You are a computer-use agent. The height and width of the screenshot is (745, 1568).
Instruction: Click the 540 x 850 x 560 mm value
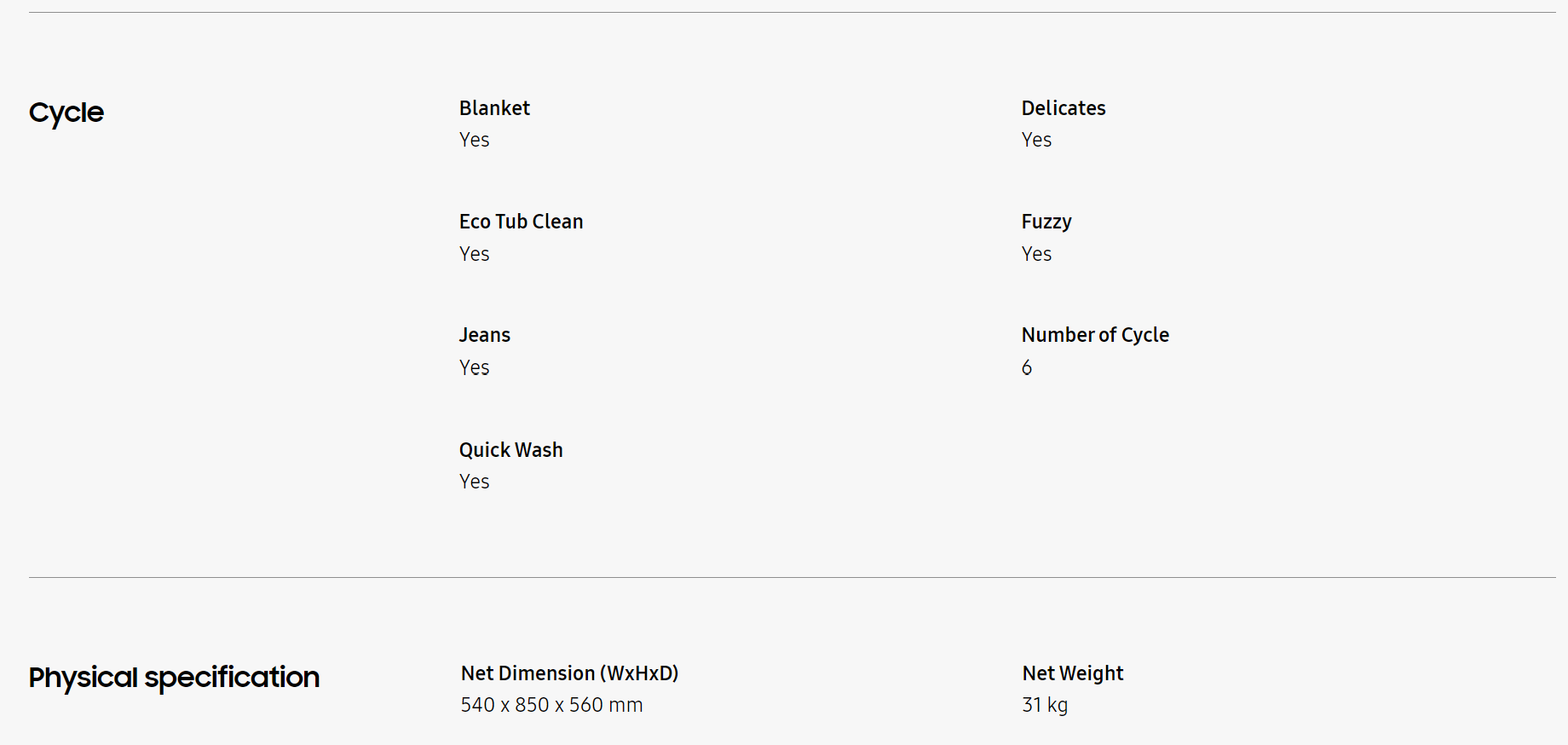click(x=551, y=705)
